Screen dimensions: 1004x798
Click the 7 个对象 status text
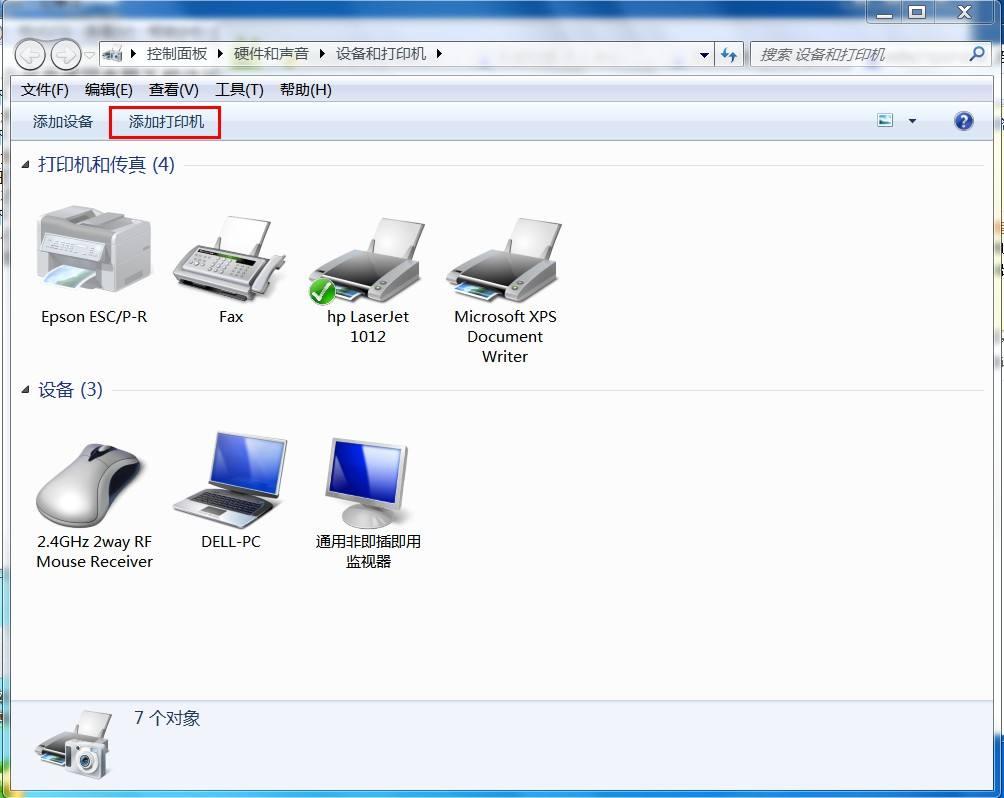point(167,718)
